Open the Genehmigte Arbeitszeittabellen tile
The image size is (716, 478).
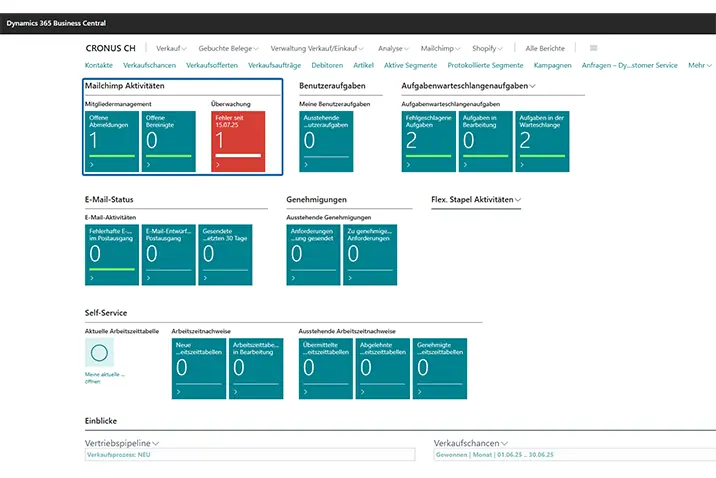pyautogui.click(x=440, y=368)
